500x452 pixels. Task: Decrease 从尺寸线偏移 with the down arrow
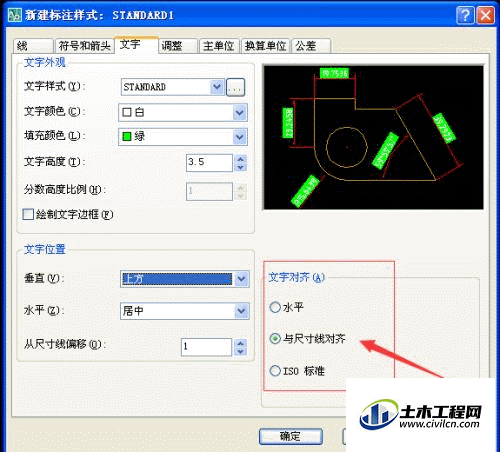(x=241, y=351)
